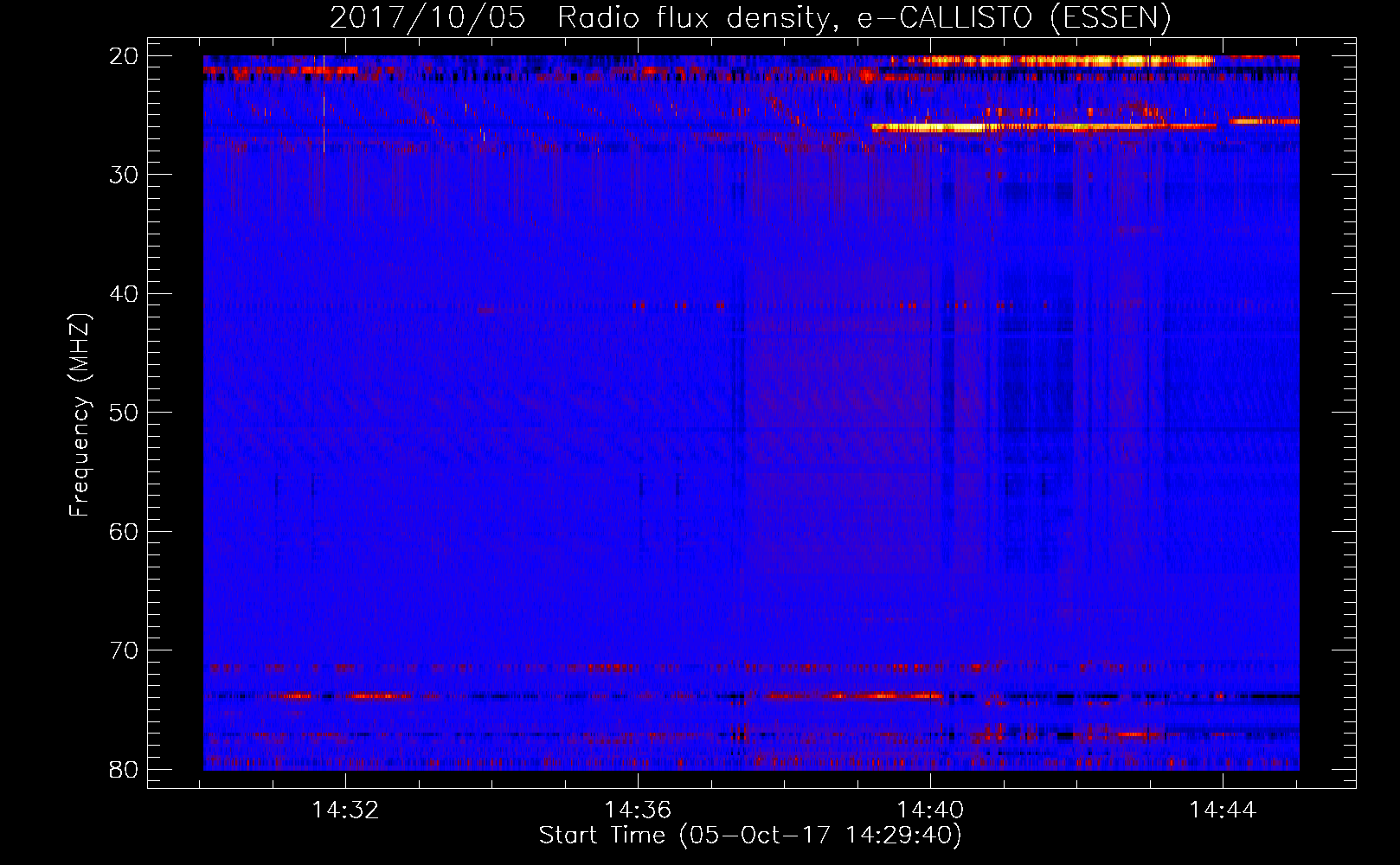Click the bright yellow emission band near 20 MHz
Screen dimensions: 1400x865
pyautogui.click(x=1051, y=61)
